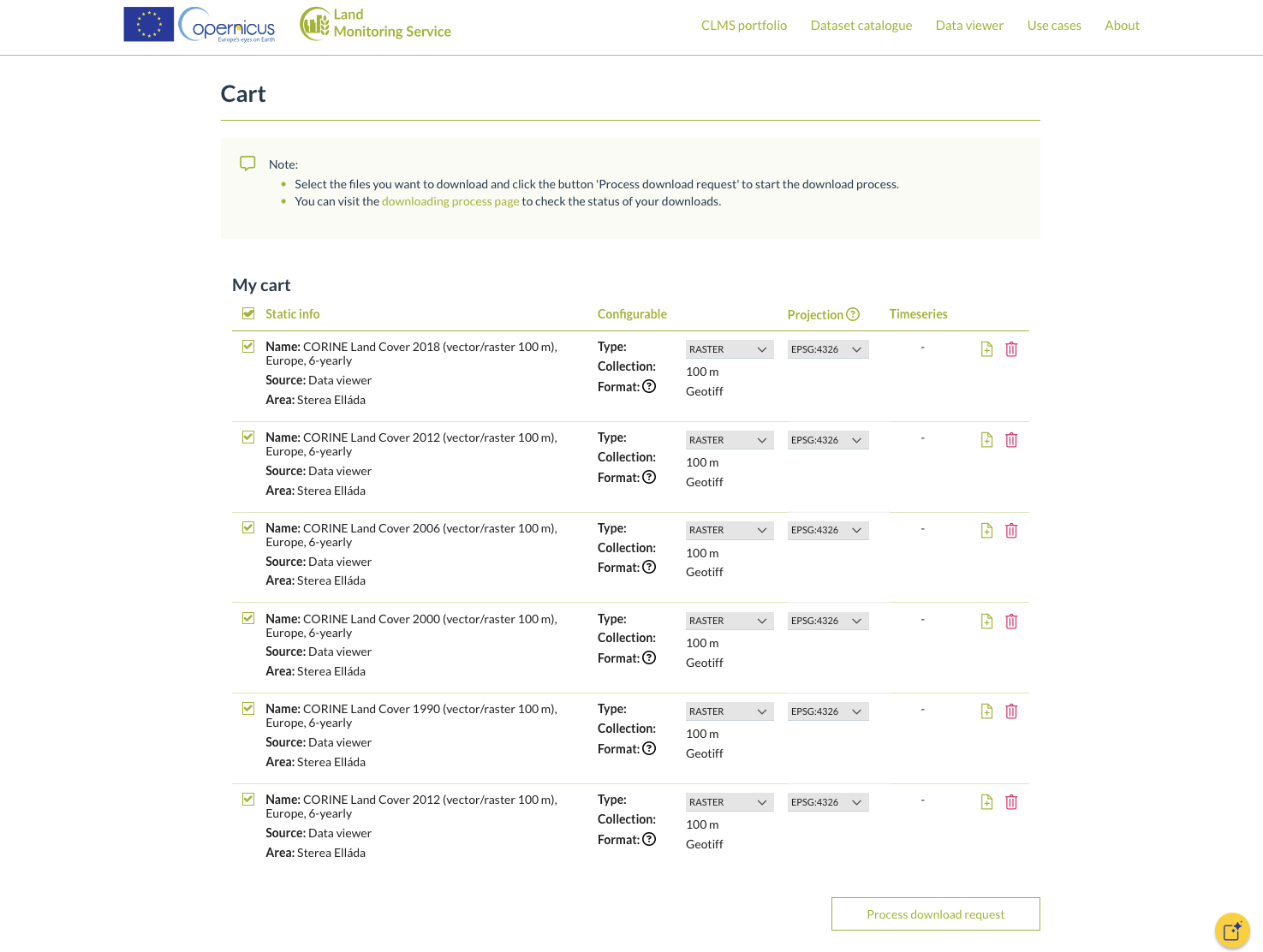Uncheck the CORINE Land Cover 1990 checkbox
The height and width of the screenshot is (952, 1263).
(x=248, y=709)
